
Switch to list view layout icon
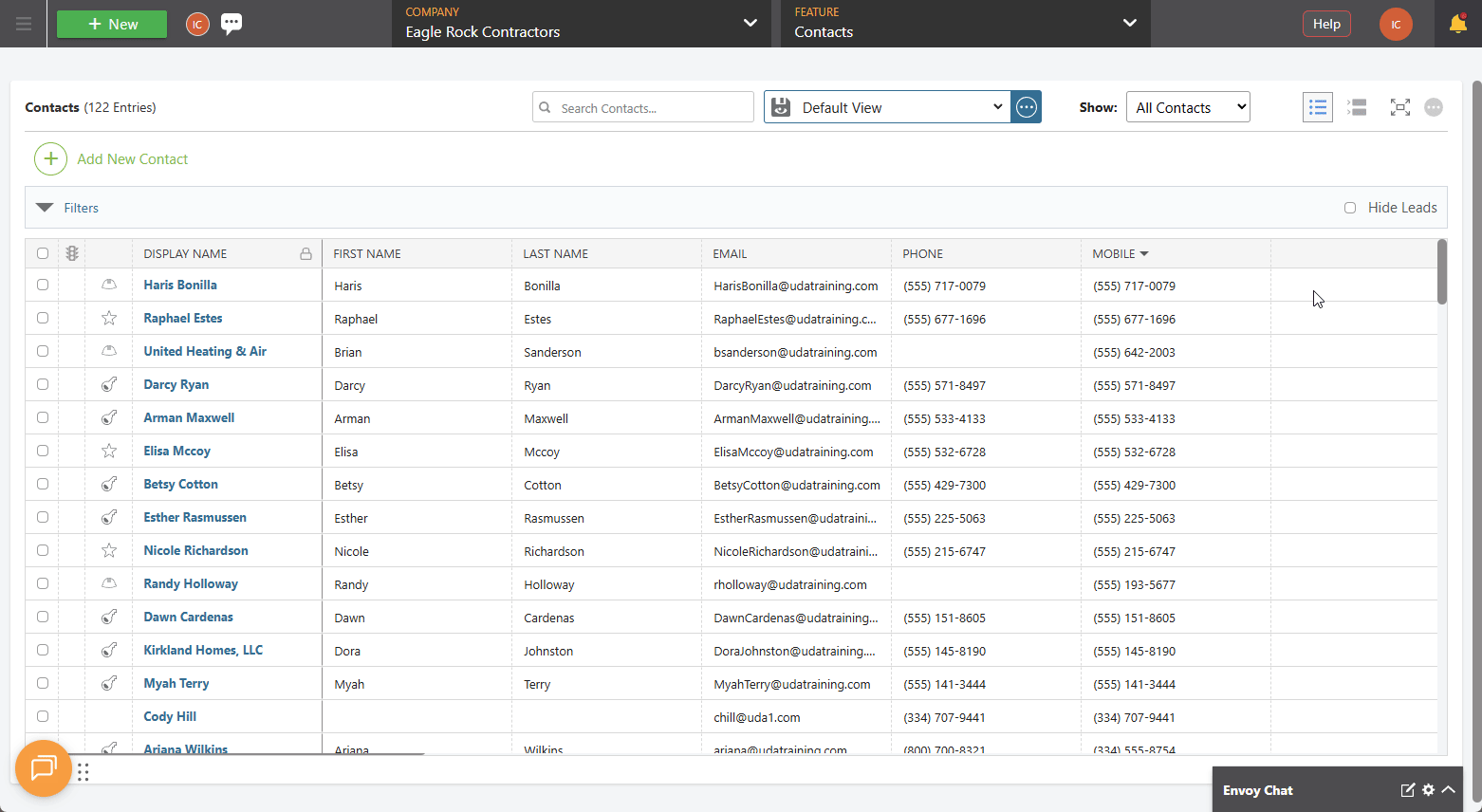point(1318,107)
